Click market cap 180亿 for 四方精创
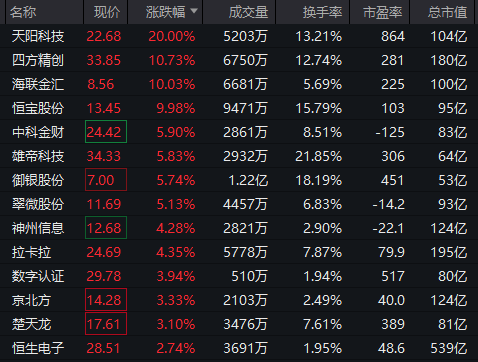The image size is (478, 362). (x=449, y=60)
